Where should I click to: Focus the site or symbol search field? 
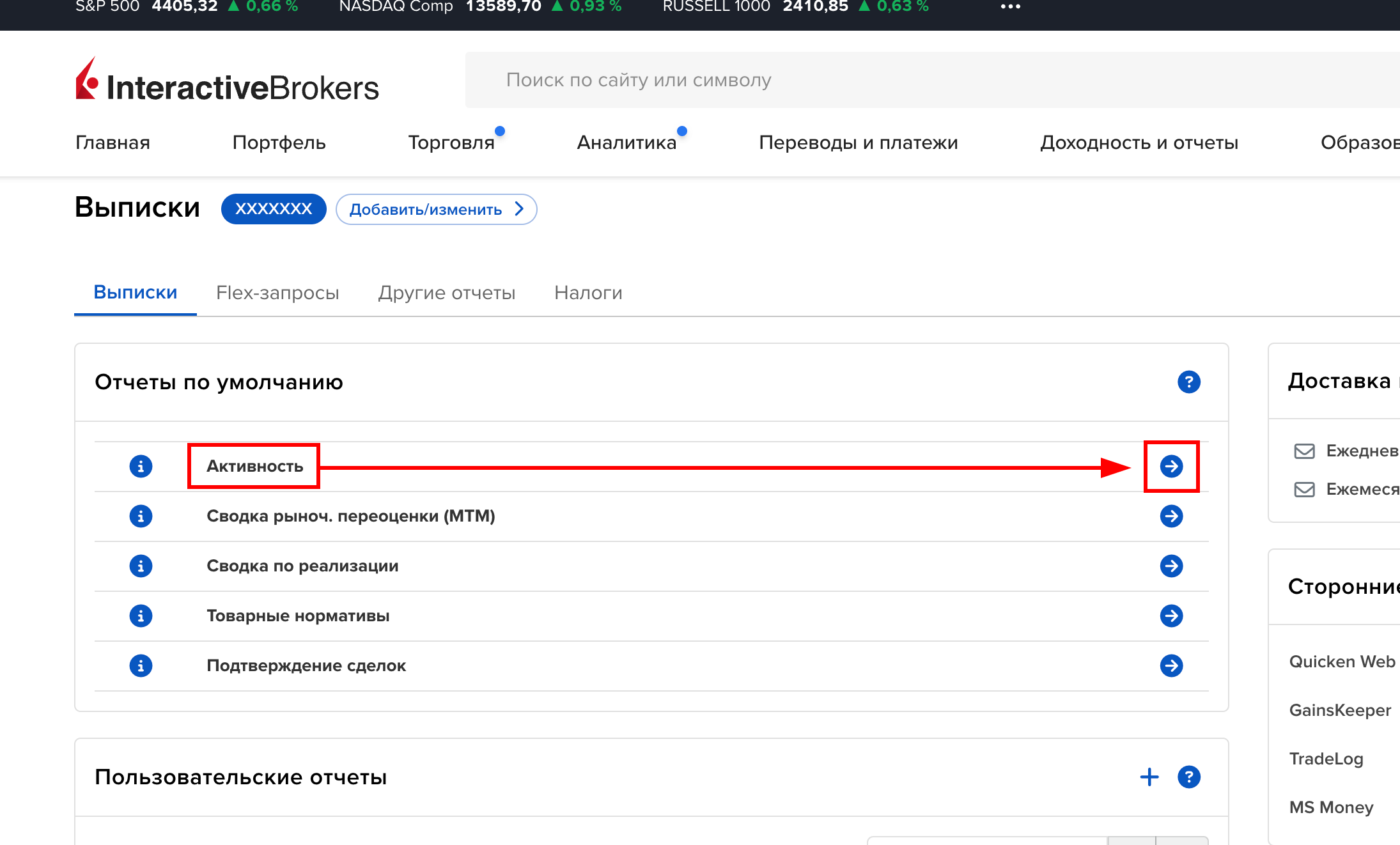932,80
